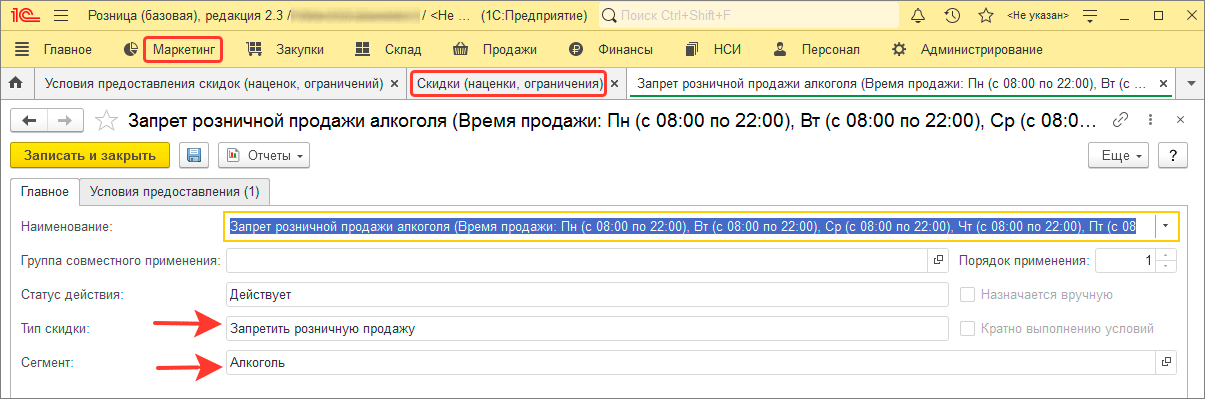Open the Сегмент selection button
This screenshot has height=399, width=1205.
click(x=1166, y=362)
